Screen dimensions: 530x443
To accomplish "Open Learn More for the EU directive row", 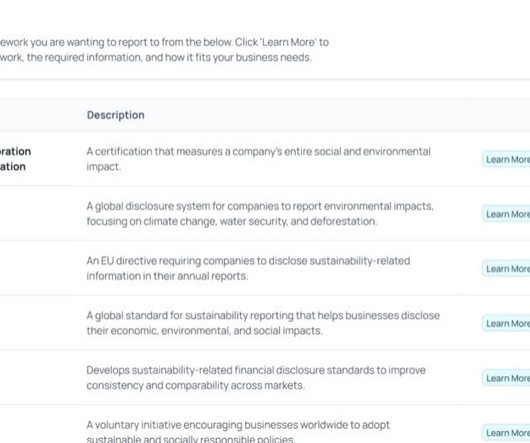I will 506,269.
